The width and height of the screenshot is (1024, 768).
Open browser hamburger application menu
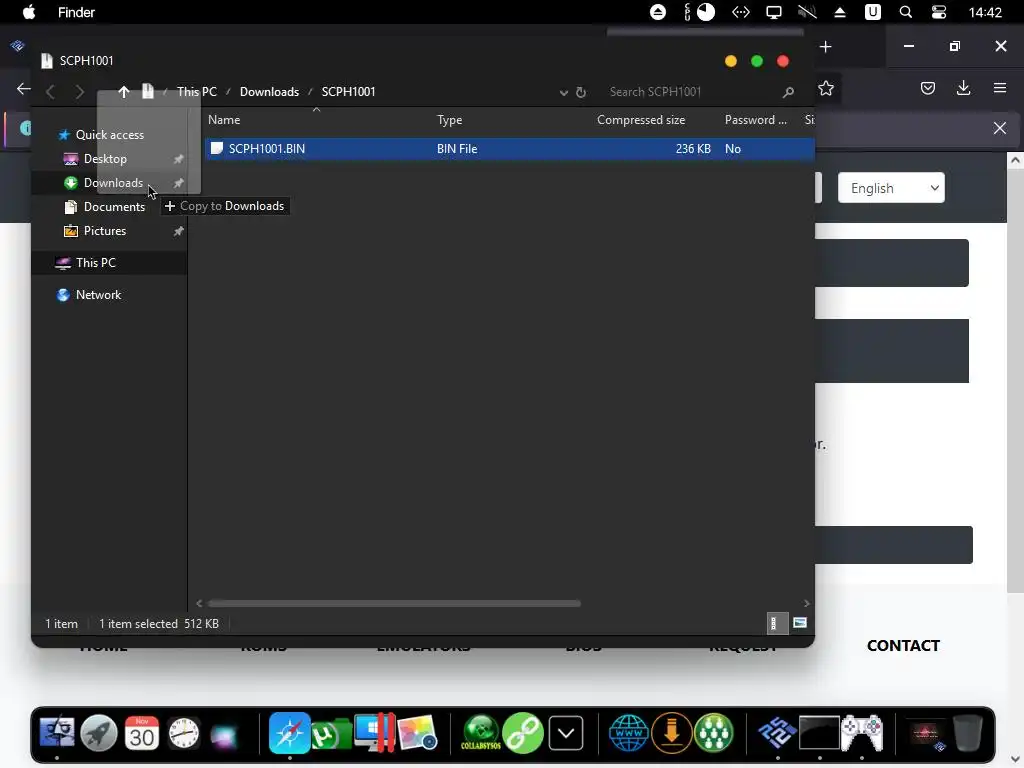click(999, 88)
